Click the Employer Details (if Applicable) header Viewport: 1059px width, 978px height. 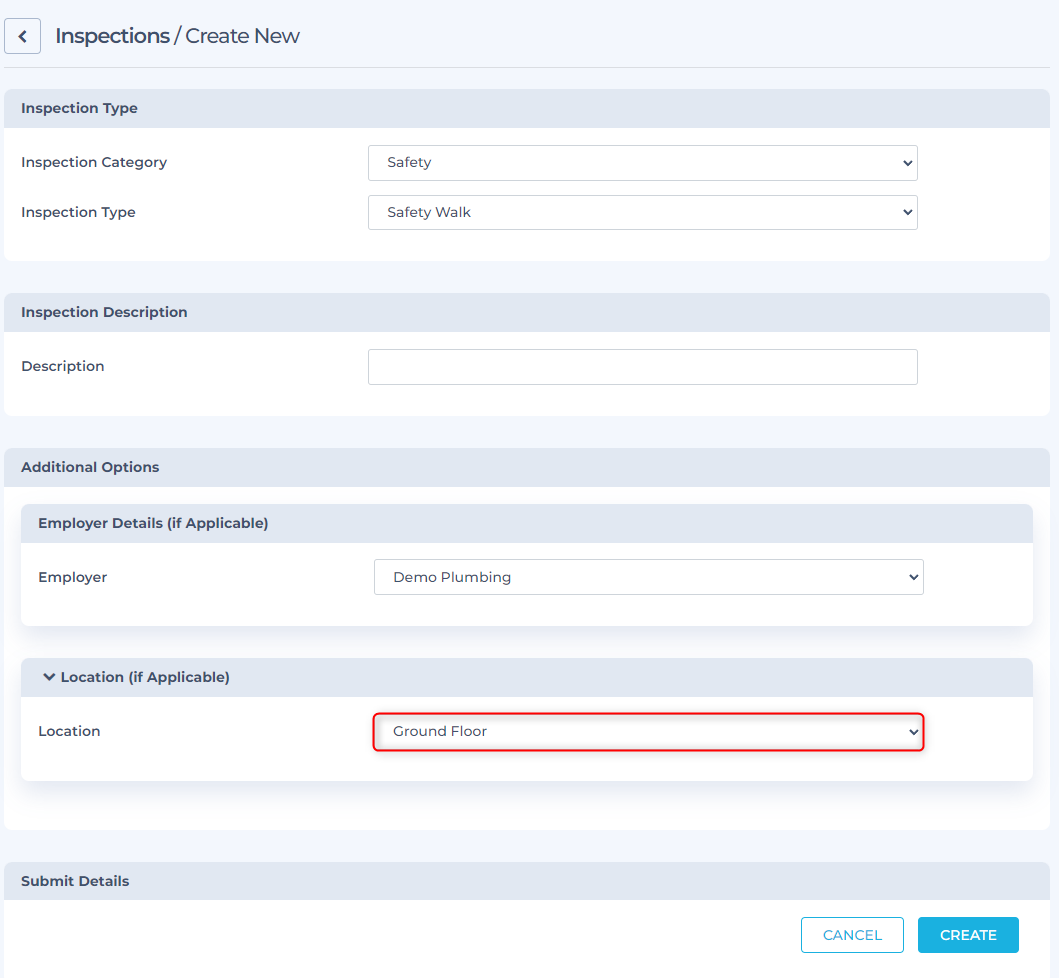(x=153, y=523)
